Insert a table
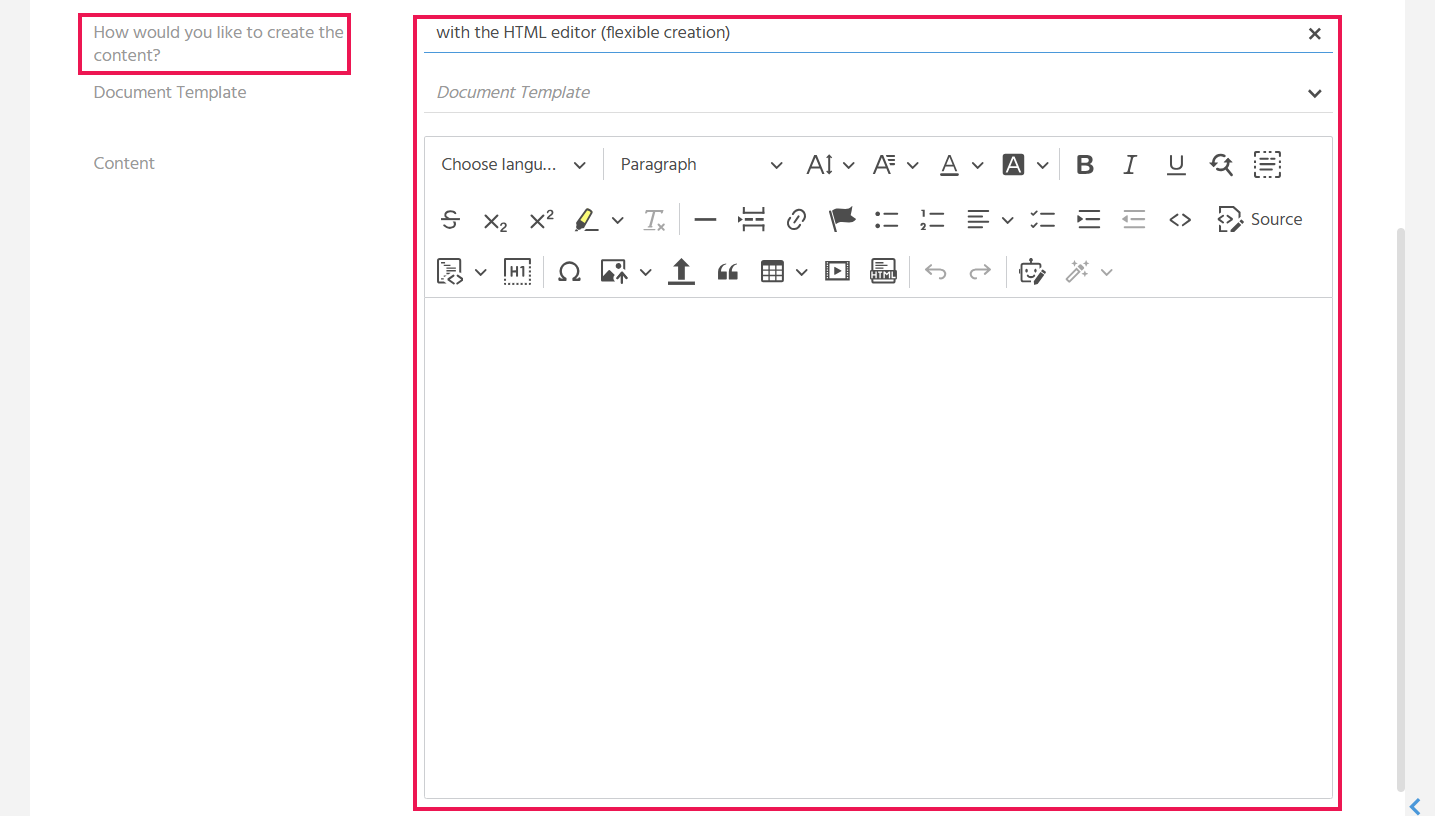The height and width of the screenshot is (816, 1435). (772, 272)
